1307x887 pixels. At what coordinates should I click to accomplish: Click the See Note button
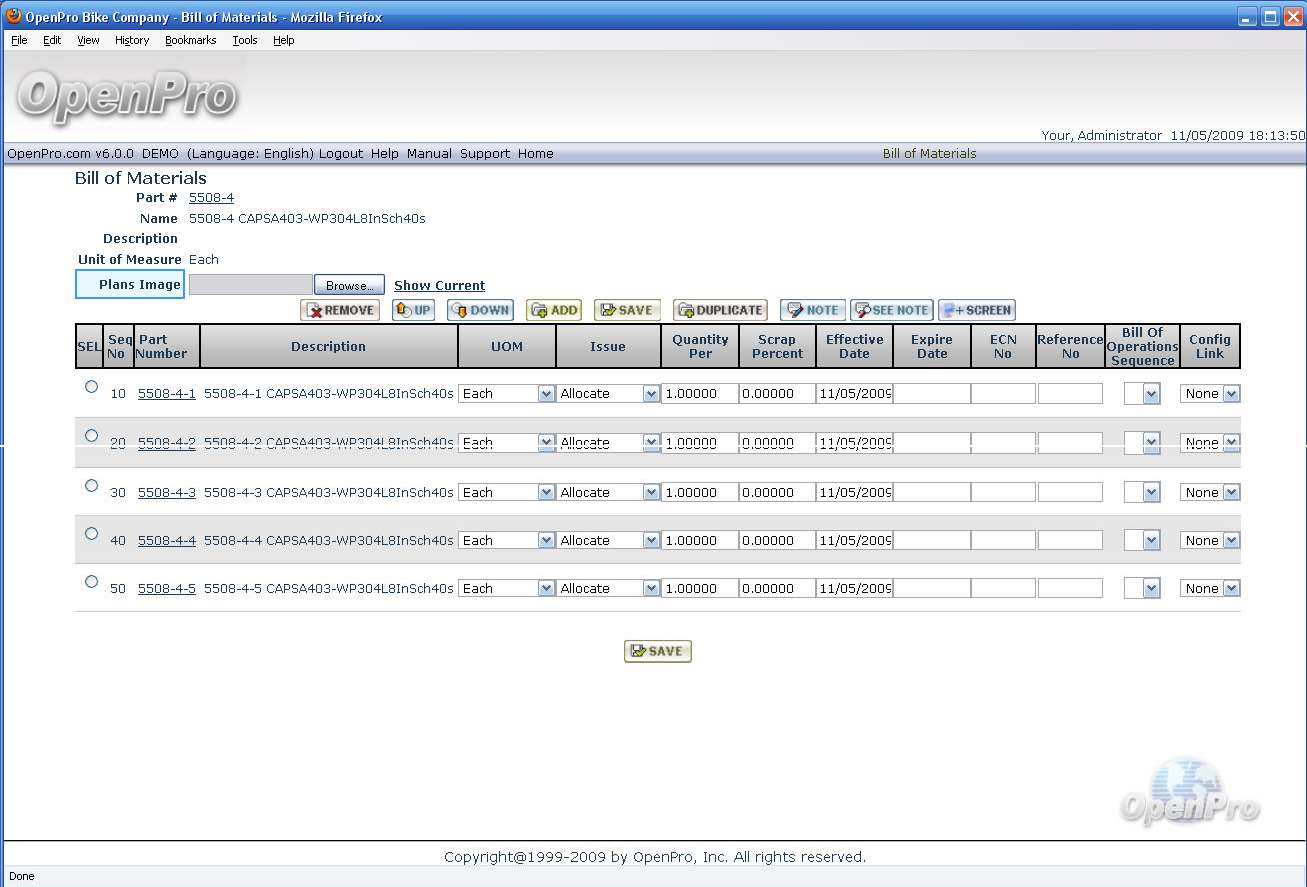tap(891, 310)
